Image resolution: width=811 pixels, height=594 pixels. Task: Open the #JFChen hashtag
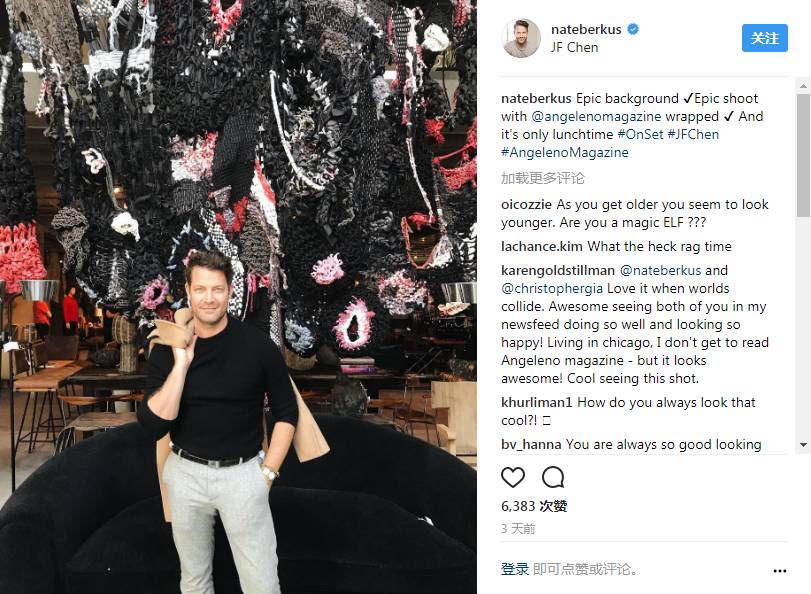point(693,135)
